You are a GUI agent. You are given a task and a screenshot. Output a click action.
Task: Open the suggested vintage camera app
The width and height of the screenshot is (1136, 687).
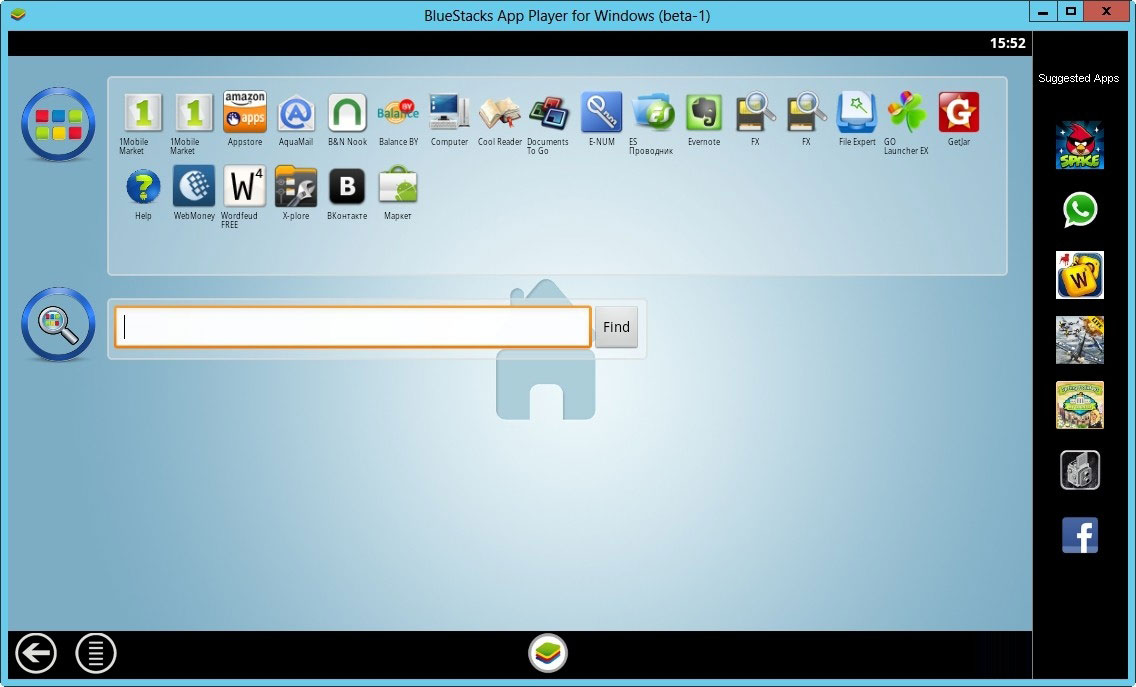pyautogui.click(x=1079, y=470)
